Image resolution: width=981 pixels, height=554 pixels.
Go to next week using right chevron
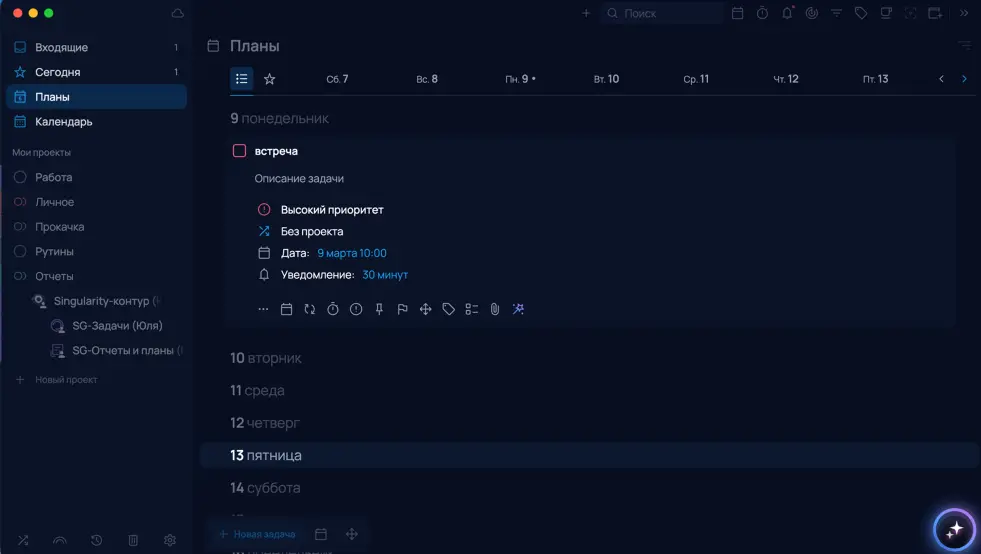tap(964, 79)
